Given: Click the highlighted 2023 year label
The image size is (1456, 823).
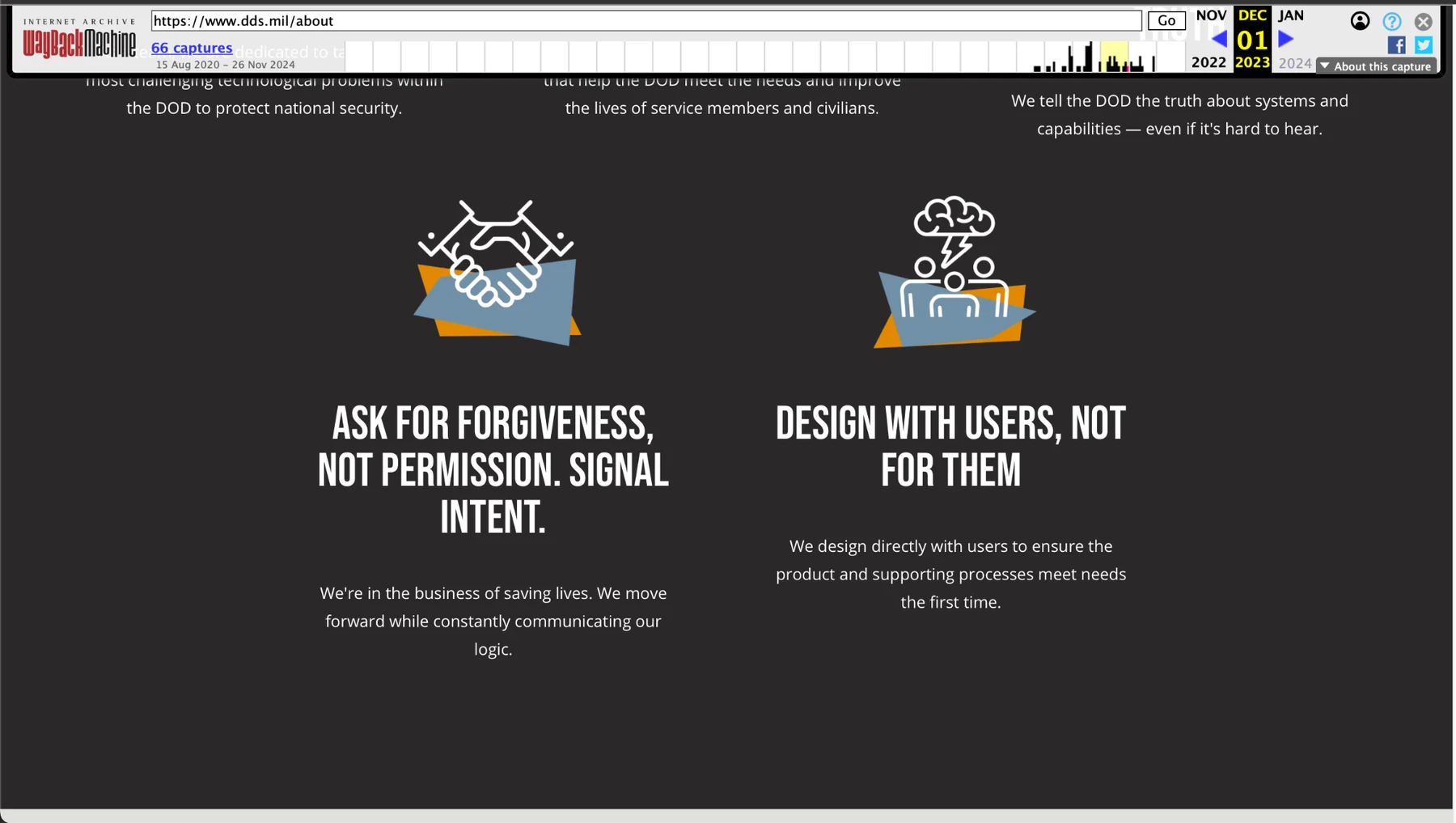Looking at the screenshot, I should pyautogui.click(x=1252, y=63).
